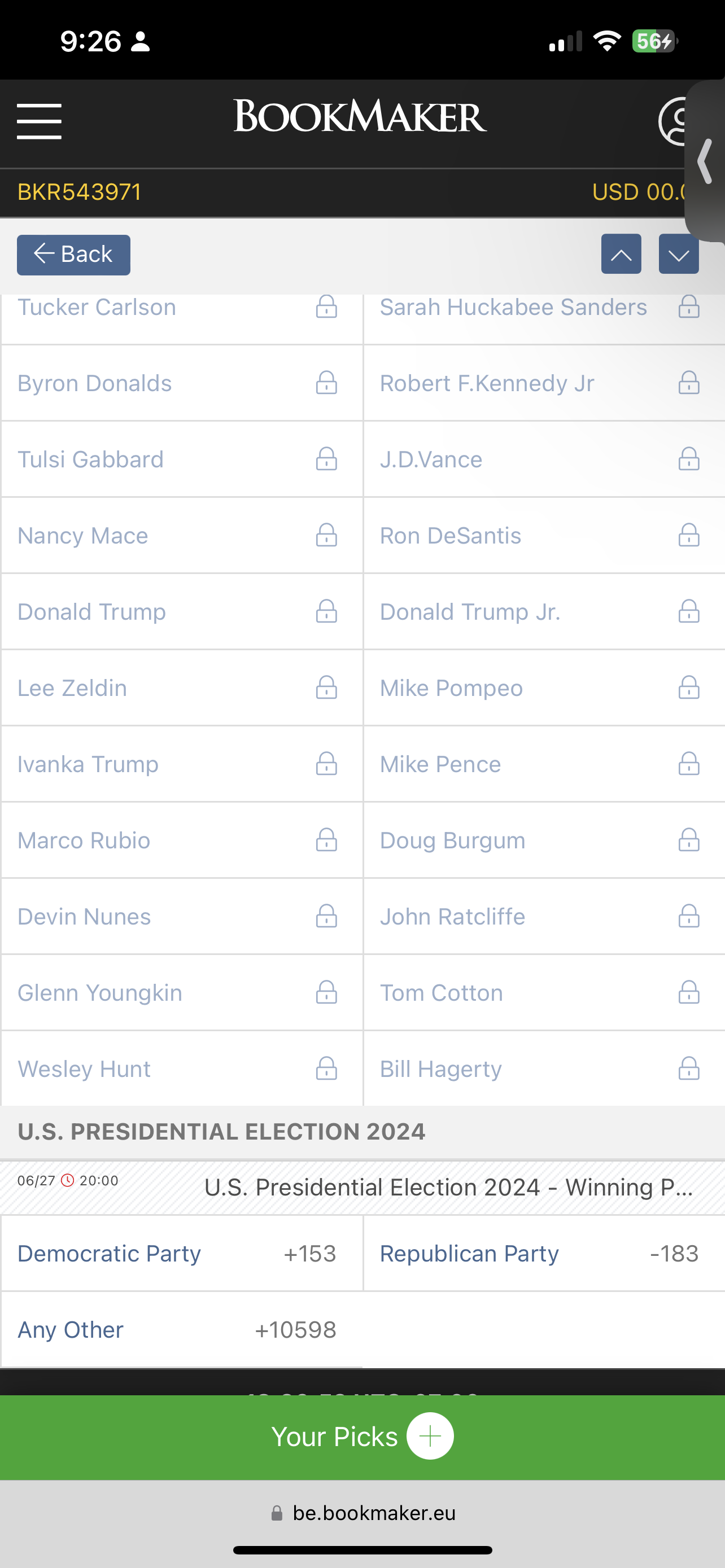Collapse sections with the up chevron button
Viewport: 725px width, 1568px height.
click(621, 254)
